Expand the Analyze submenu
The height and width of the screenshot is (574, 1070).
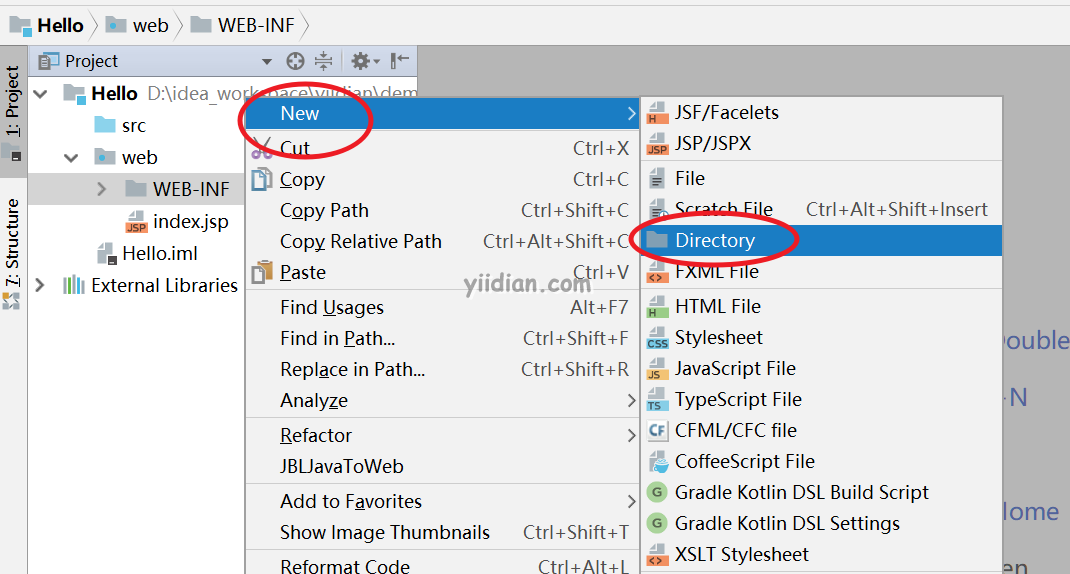(x=442, y=401)
